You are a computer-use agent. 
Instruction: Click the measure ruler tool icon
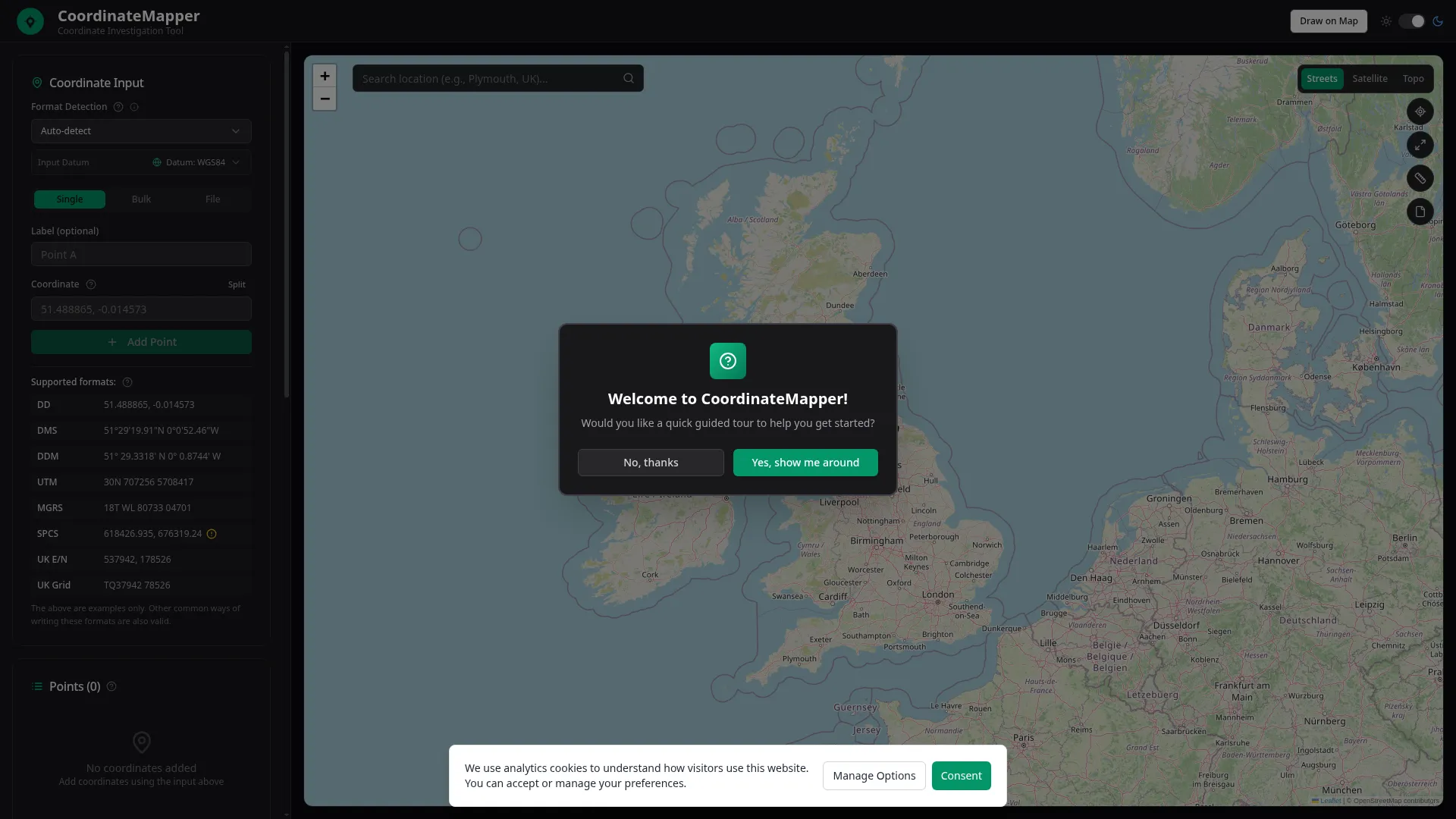(x=1420, y=178)
